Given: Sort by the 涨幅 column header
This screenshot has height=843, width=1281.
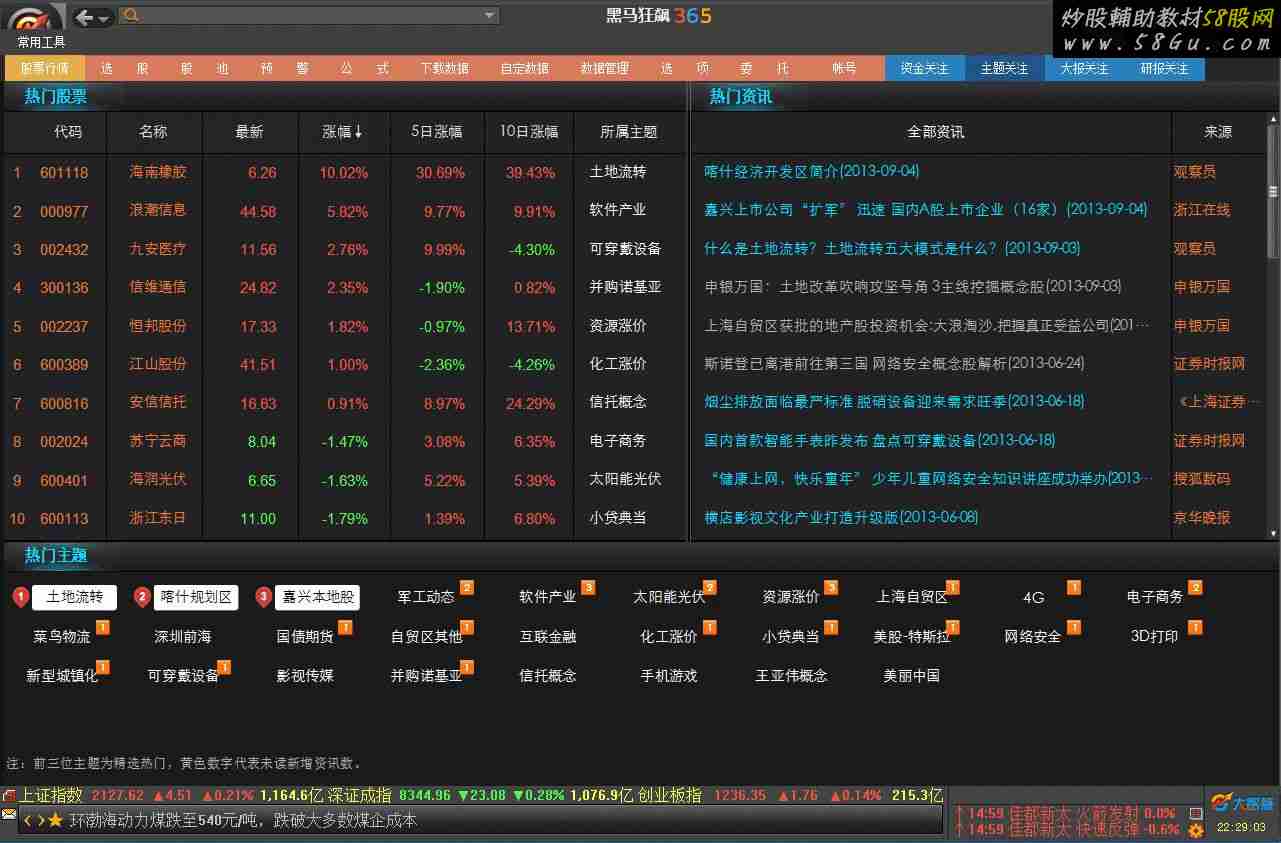Looking at the screenshot, I should [x=343, y=132].
